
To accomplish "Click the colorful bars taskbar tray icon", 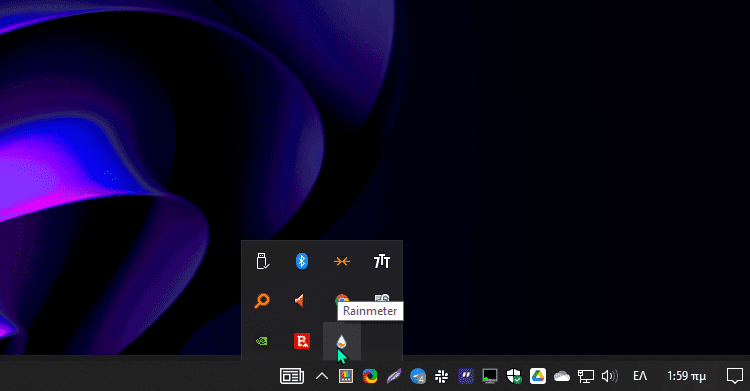I will click(345, 376).
